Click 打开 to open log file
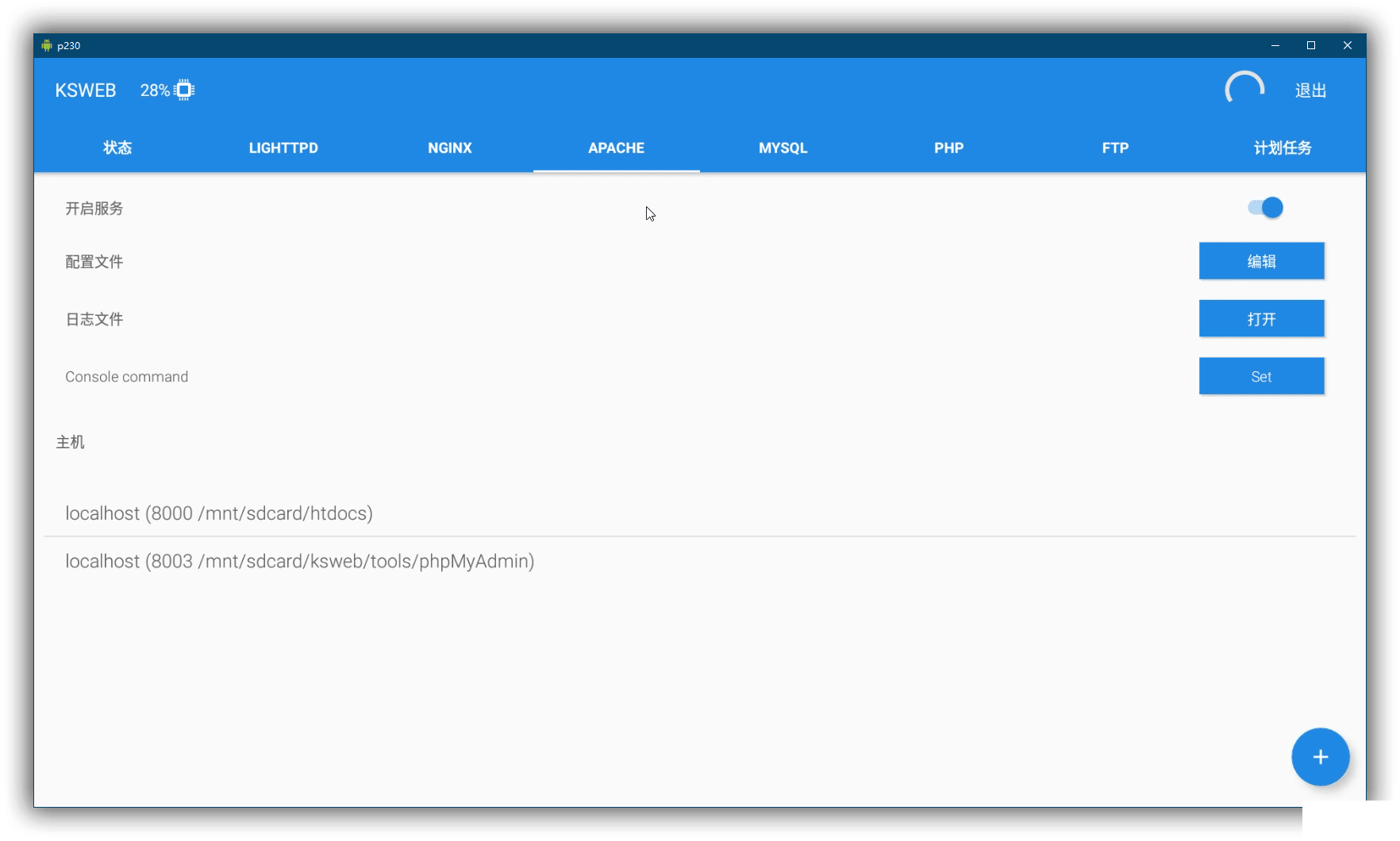 tap(1261, 319)
